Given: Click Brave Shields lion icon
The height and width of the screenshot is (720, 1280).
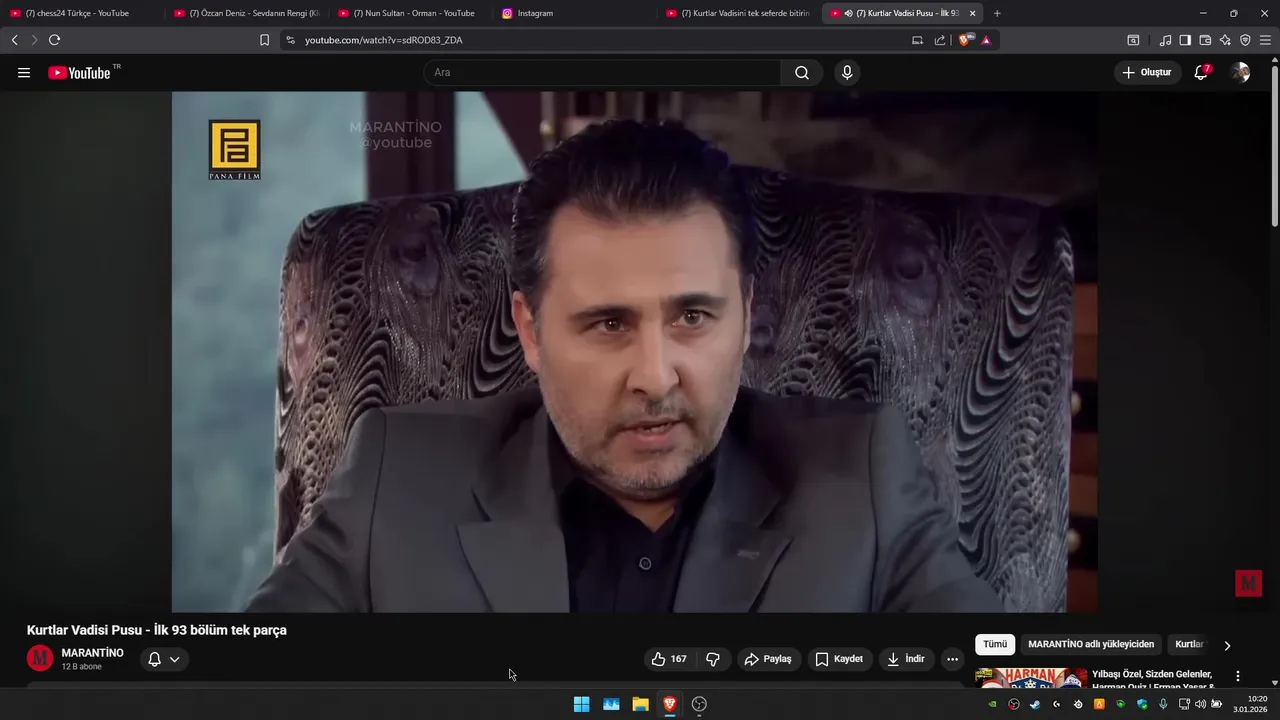Looking at the screenshot, I should click(x=964, y=40).
